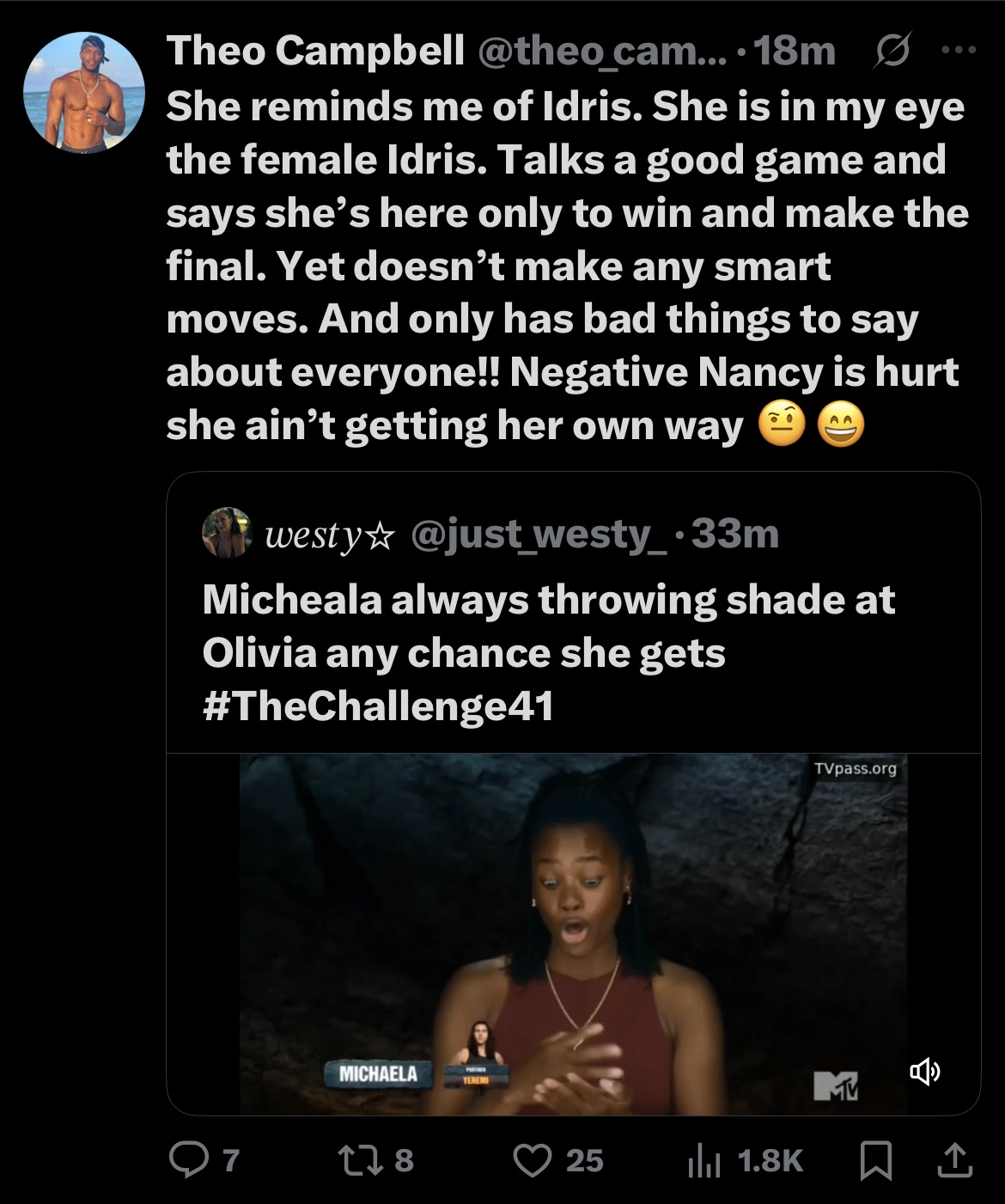Open the reply comment icon

point(184,1161)
